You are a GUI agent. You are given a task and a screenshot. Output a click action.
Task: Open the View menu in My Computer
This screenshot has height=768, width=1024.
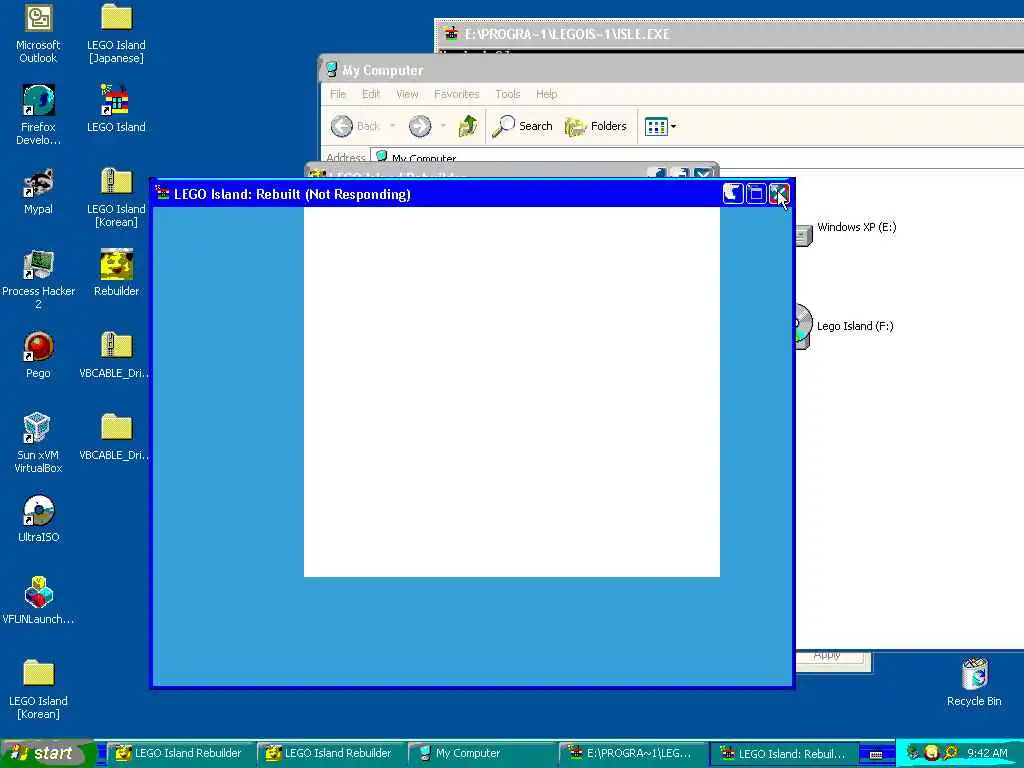click(407, 94)
